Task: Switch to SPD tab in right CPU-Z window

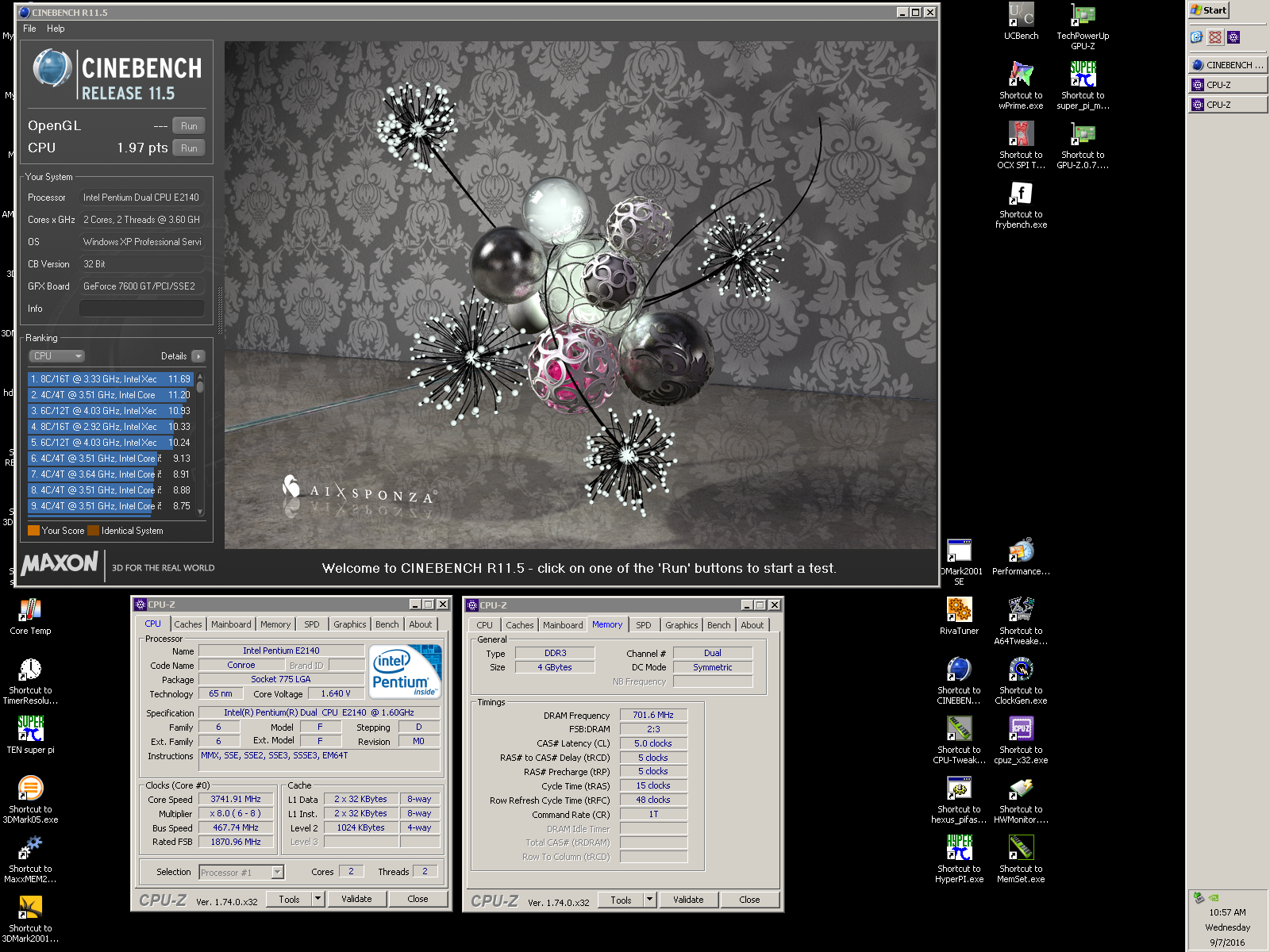Action: tap(644, 625)
